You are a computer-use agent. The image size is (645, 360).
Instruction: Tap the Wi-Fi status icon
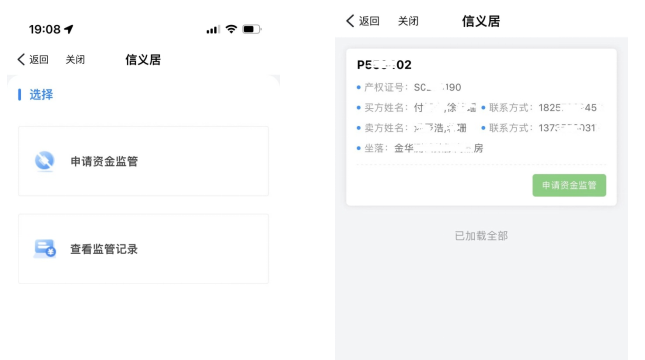pyautogui.click(x=231, y=29)
